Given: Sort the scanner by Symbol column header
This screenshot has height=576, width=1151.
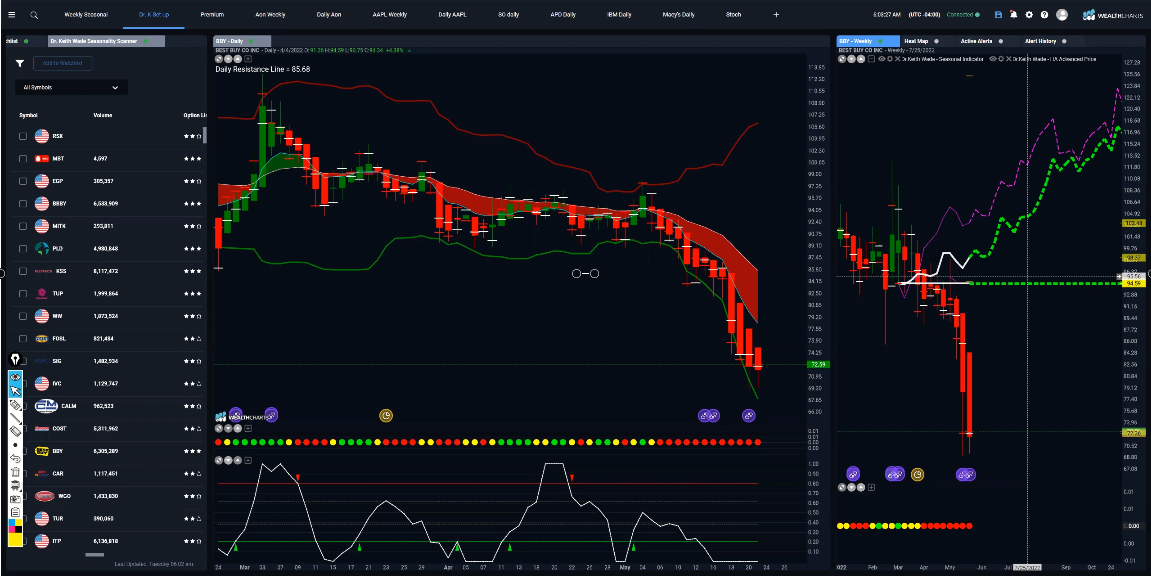Looking at the screenshot, I should click(x=29, y=115).
